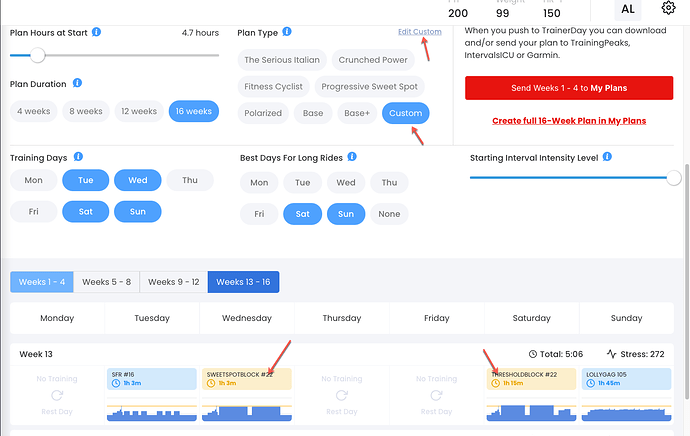Image resolution: width=690 pixels, height=436 pixels.
Task: Switch to Weeks 9 - 12 tab
Action: click(174, 282)
